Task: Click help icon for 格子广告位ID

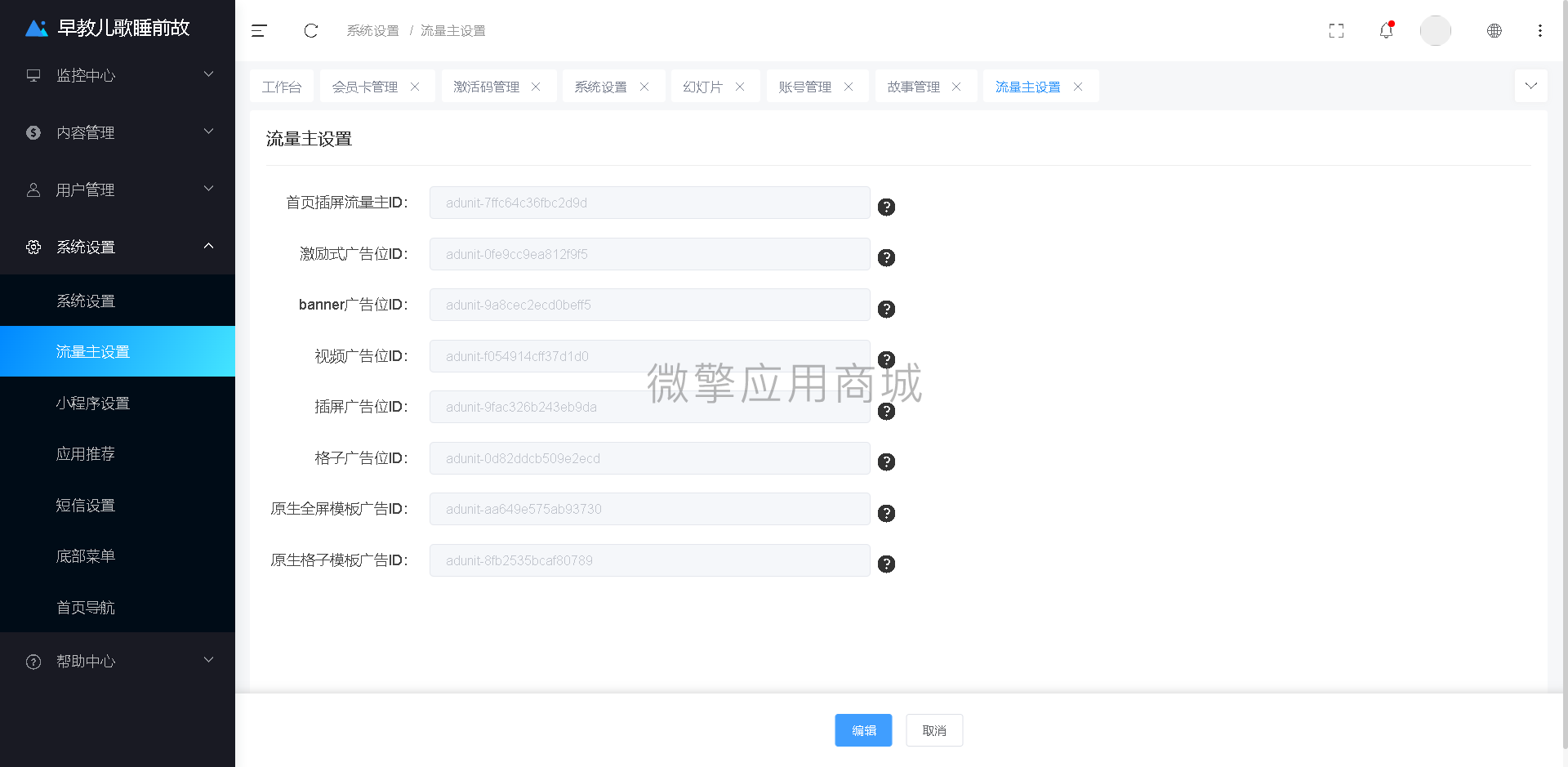Action: [886, 462]
